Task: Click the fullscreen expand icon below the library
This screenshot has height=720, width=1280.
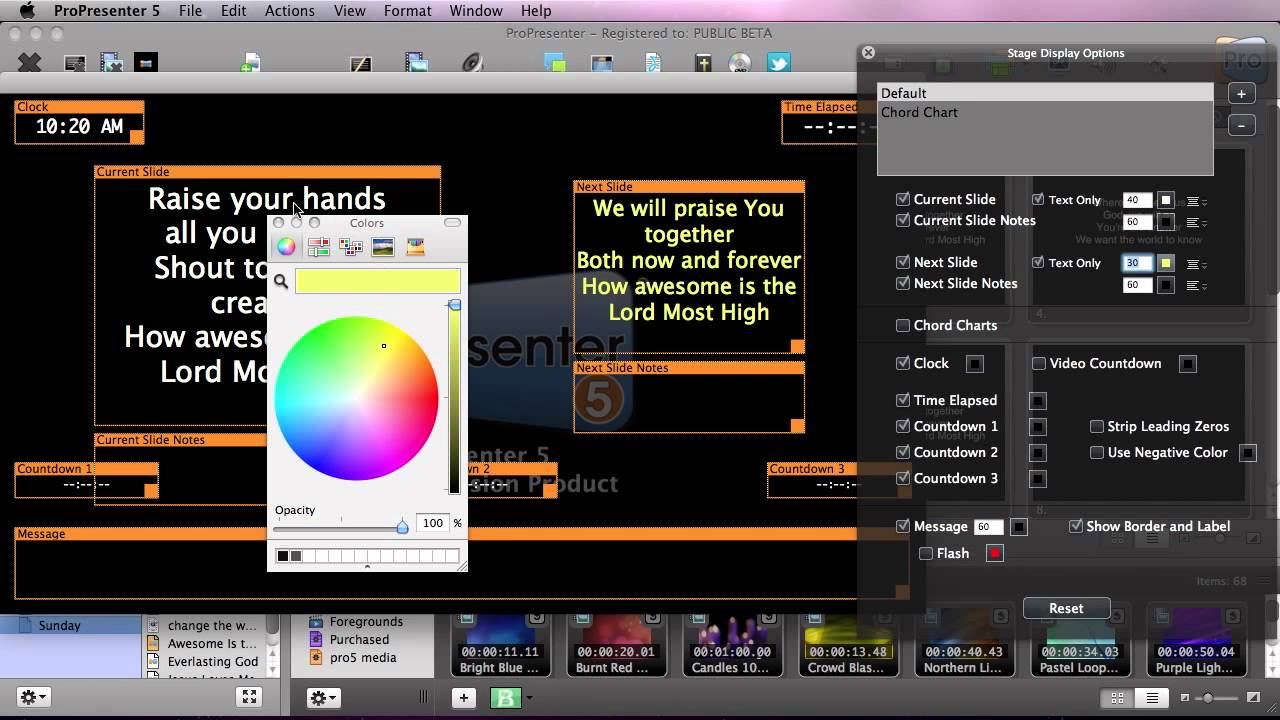Action: 250,697
